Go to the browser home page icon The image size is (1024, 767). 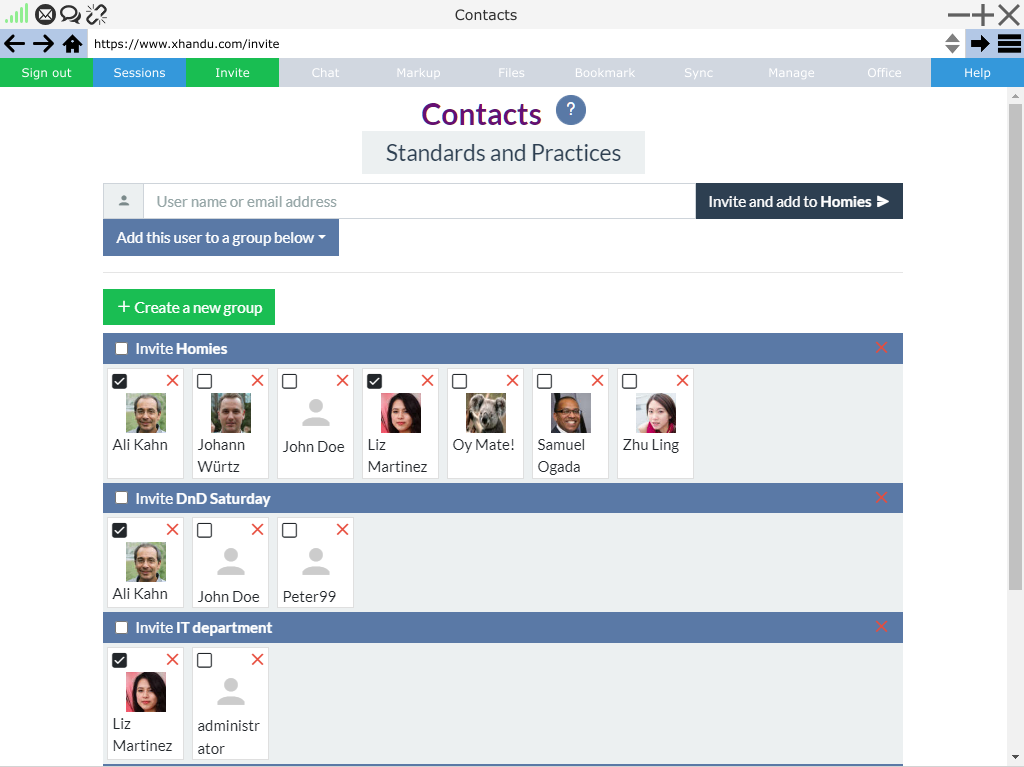coord(72,44)
